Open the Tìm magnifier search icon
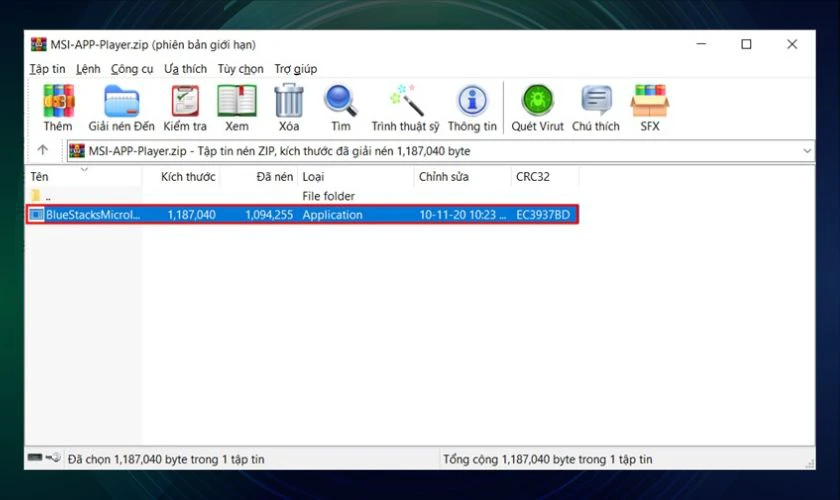 pos(341,101)
